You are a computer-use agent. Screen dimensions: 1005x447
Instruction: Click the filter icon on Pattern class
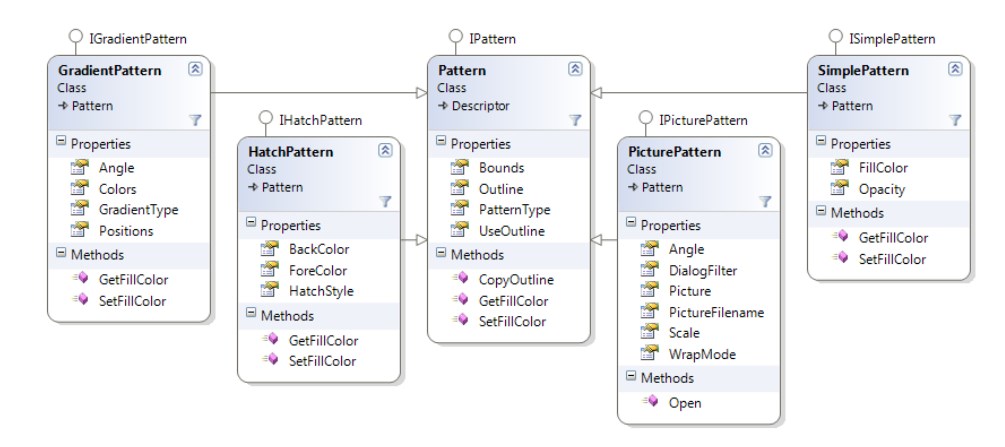point(575,119)
